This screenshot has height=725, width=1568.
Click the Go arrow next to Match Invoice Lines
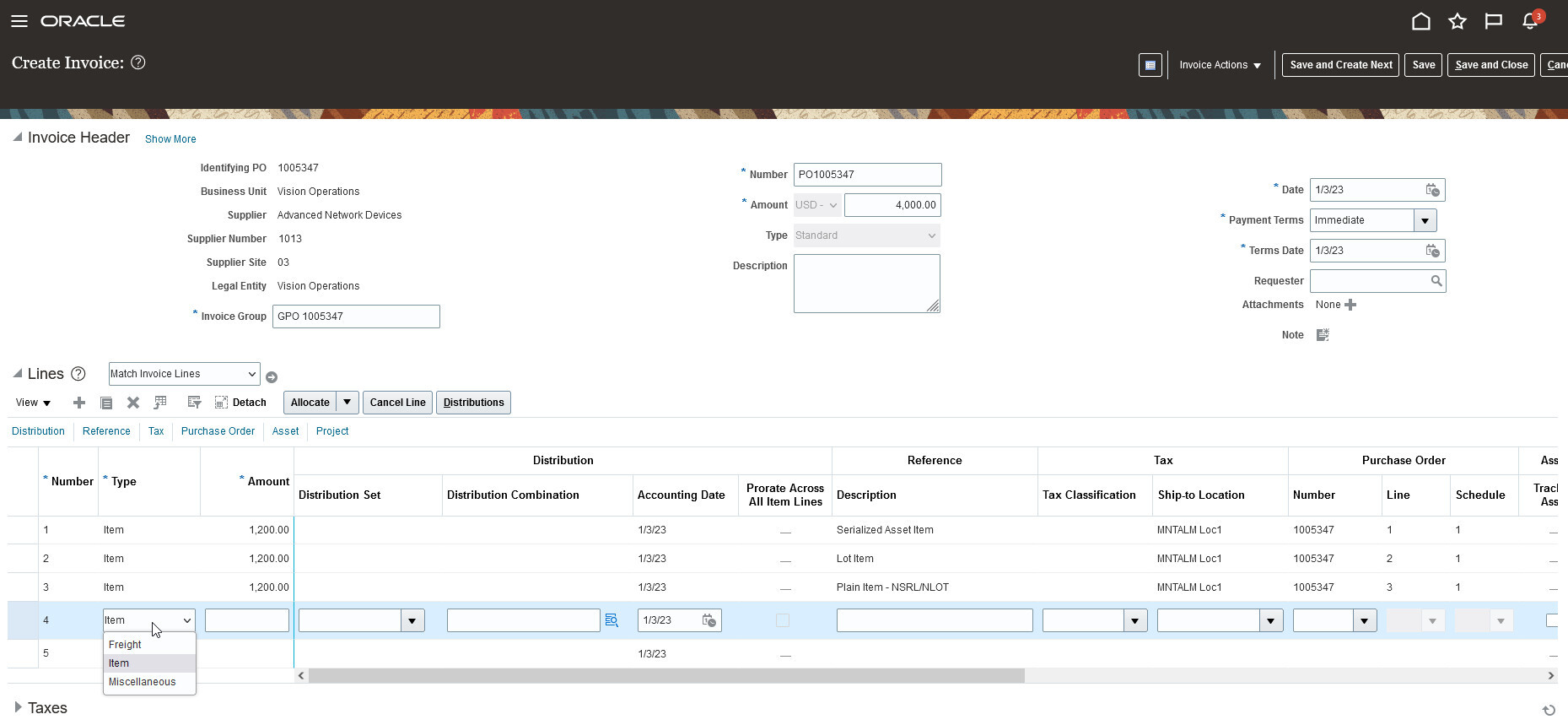click(x=272, y=377)
